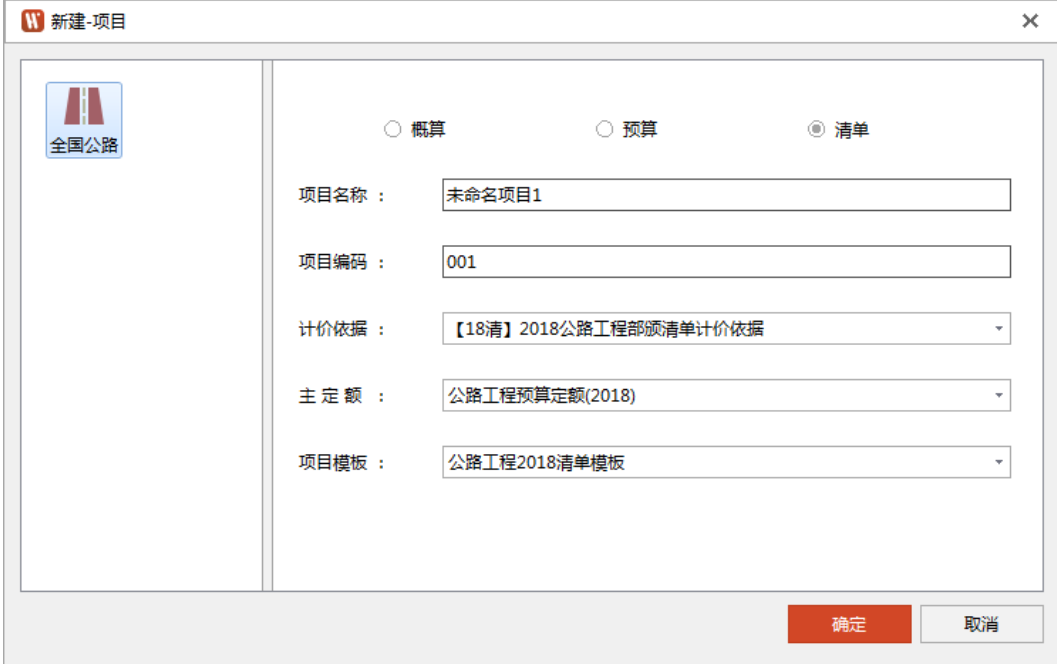The width and height of the screenshot is (1057, 664).
Task: Choose the 预算 radio option
Action: pyautogui.click(x=604, y=129)
